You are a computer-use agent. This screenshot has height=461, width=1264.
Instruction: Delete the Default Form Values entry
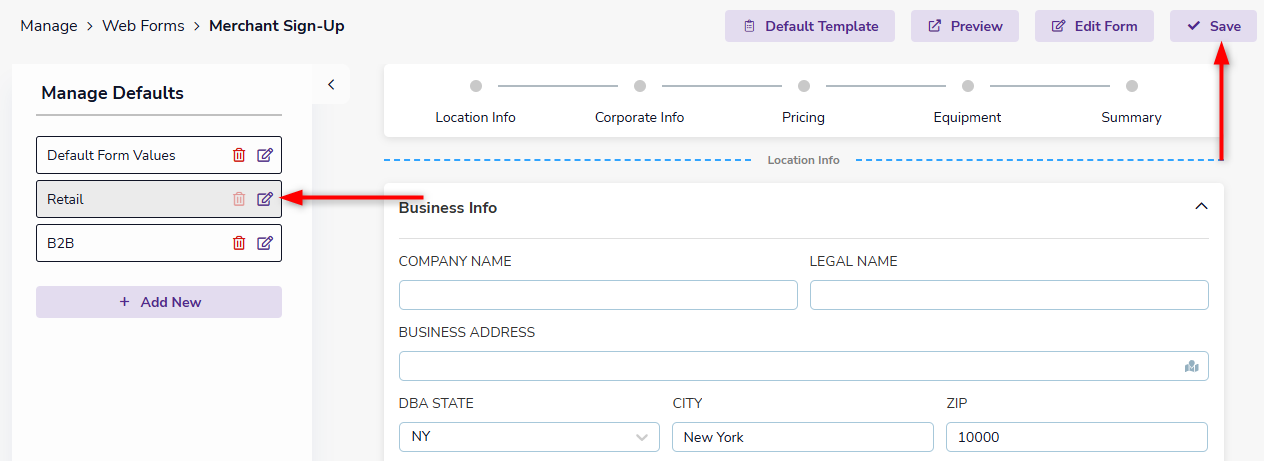coord(239,155)
